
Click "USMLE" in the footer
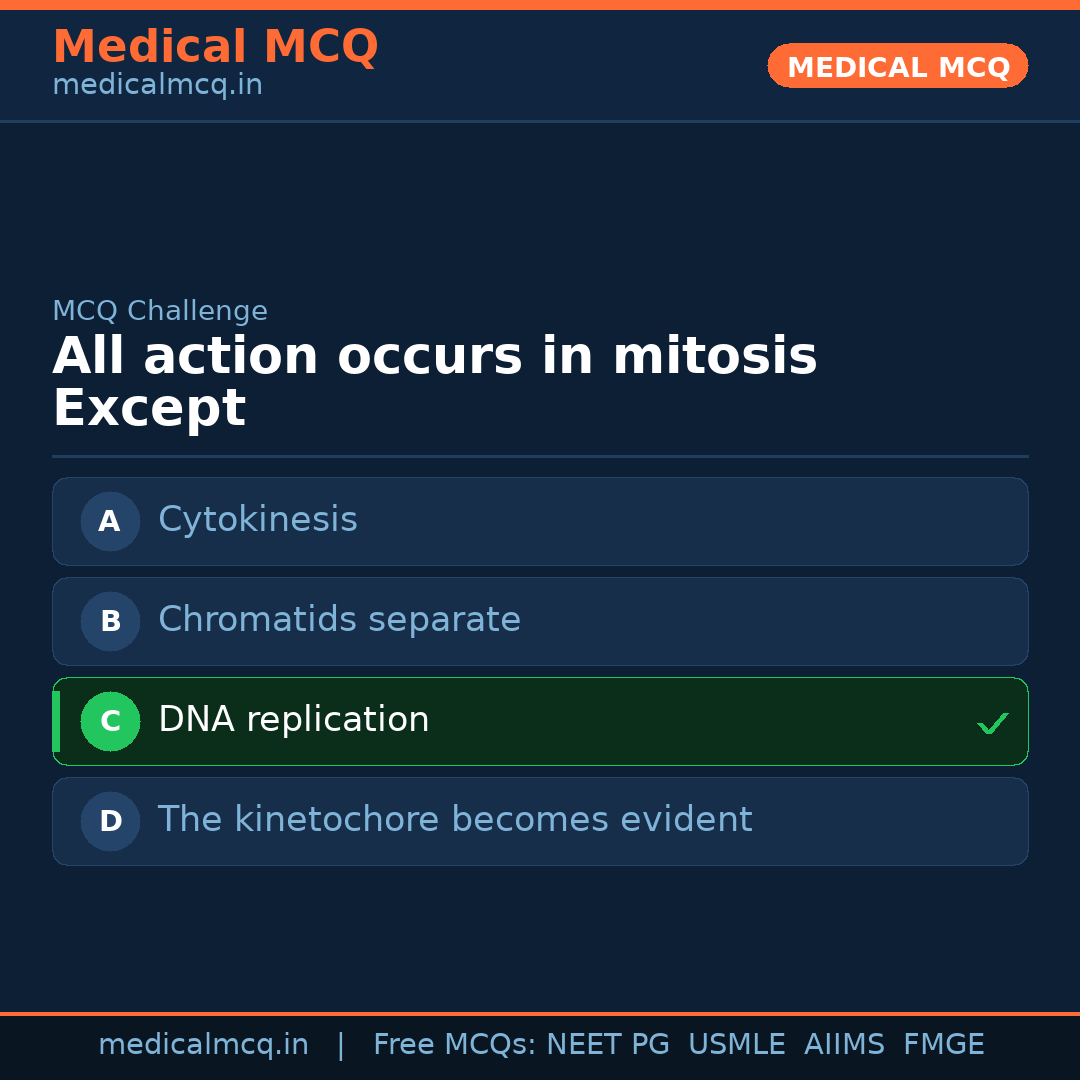tap(736, 1045)
